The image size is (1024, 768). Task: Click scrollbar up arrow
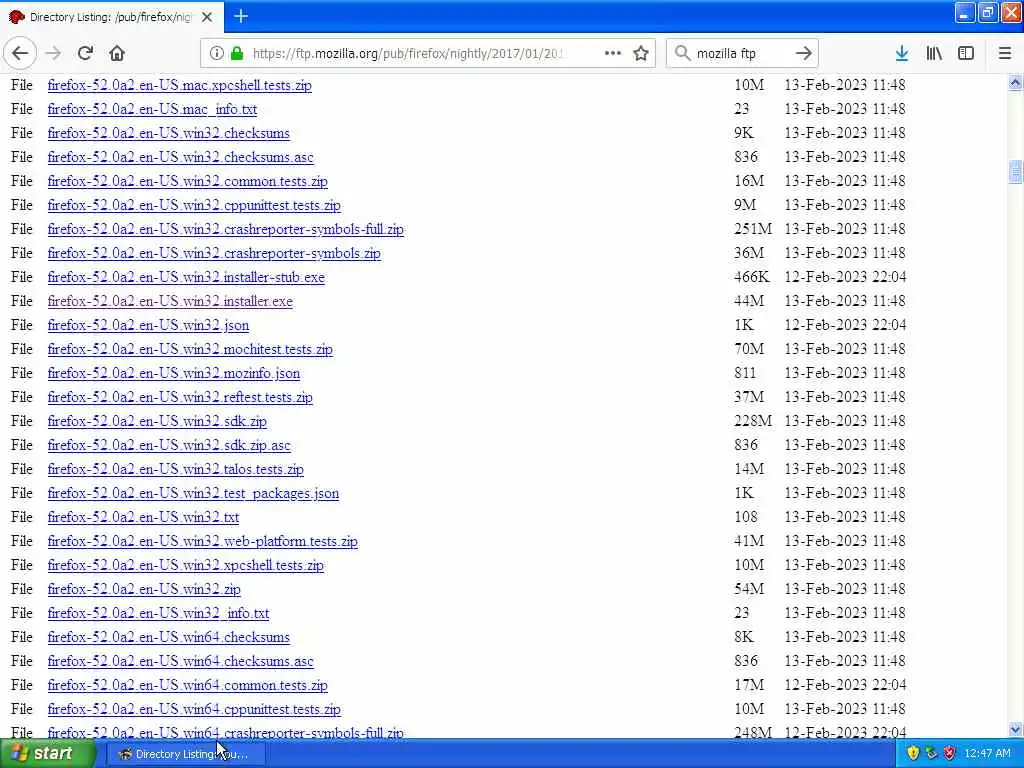click(1015, 82)
